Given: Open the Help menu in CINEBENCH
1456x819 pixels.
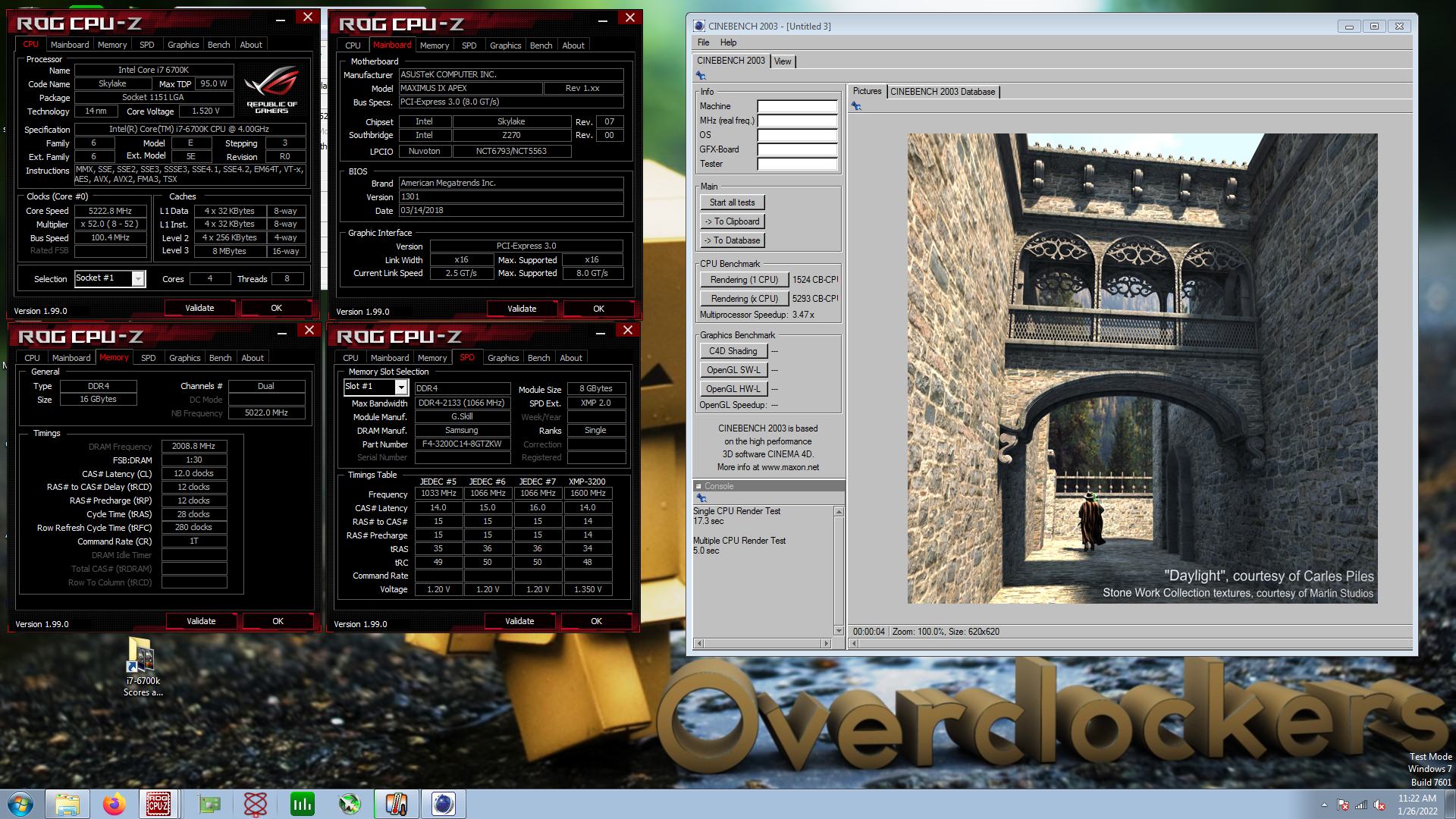Looking at the screenshot, I should [728, 42].
